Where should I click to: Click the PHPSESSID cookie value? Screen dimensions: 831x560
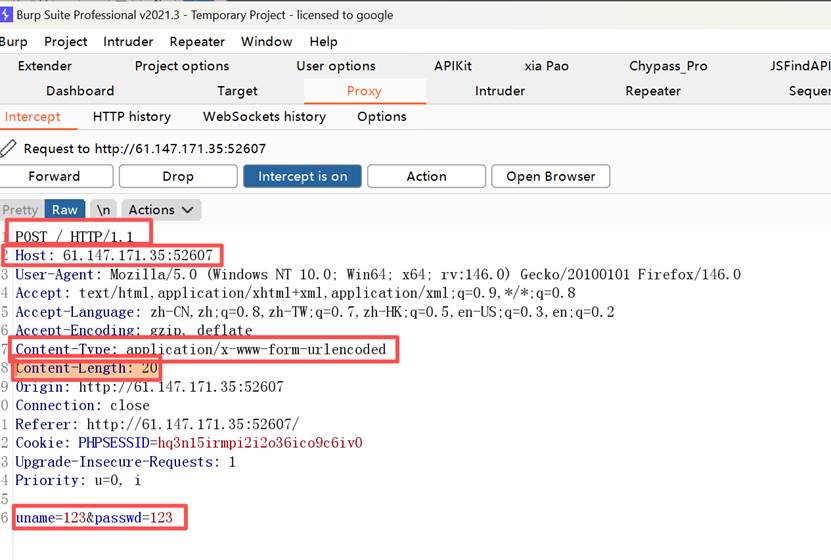pos(260,443)
